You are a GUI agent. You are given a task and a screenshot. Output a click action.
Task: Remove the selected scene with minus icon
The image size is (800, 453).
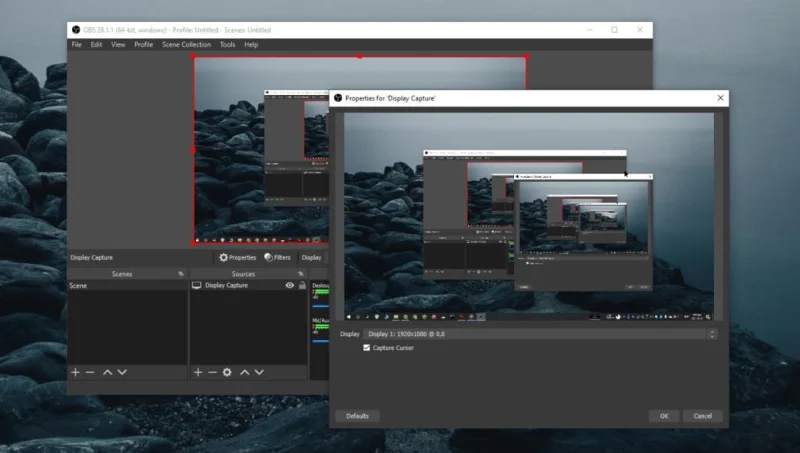pyautogui.click(x=90, y=372)
